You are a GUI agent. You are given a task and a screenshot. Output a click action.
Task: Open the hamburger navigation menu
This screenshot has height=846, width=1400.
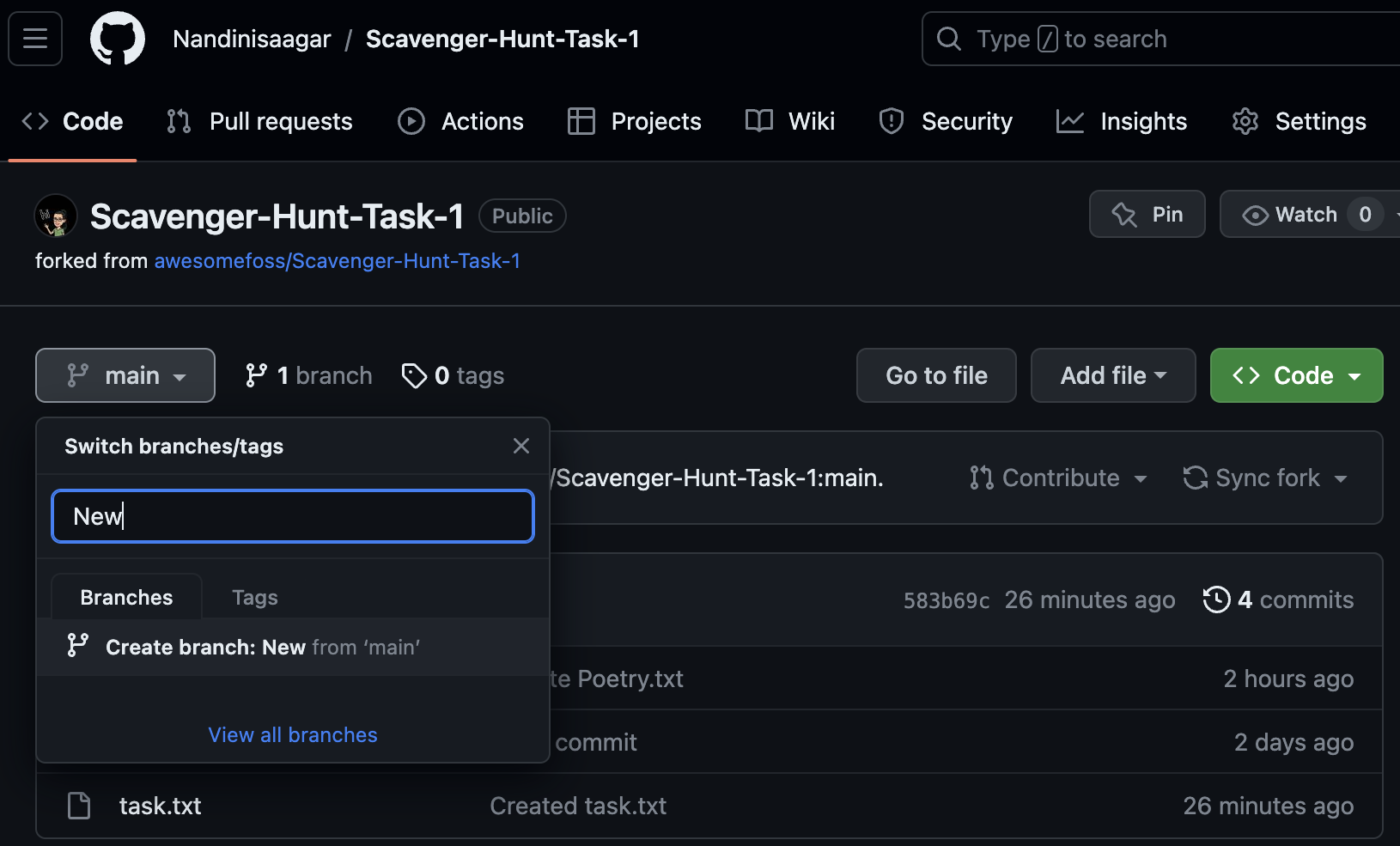pos(34,38)
